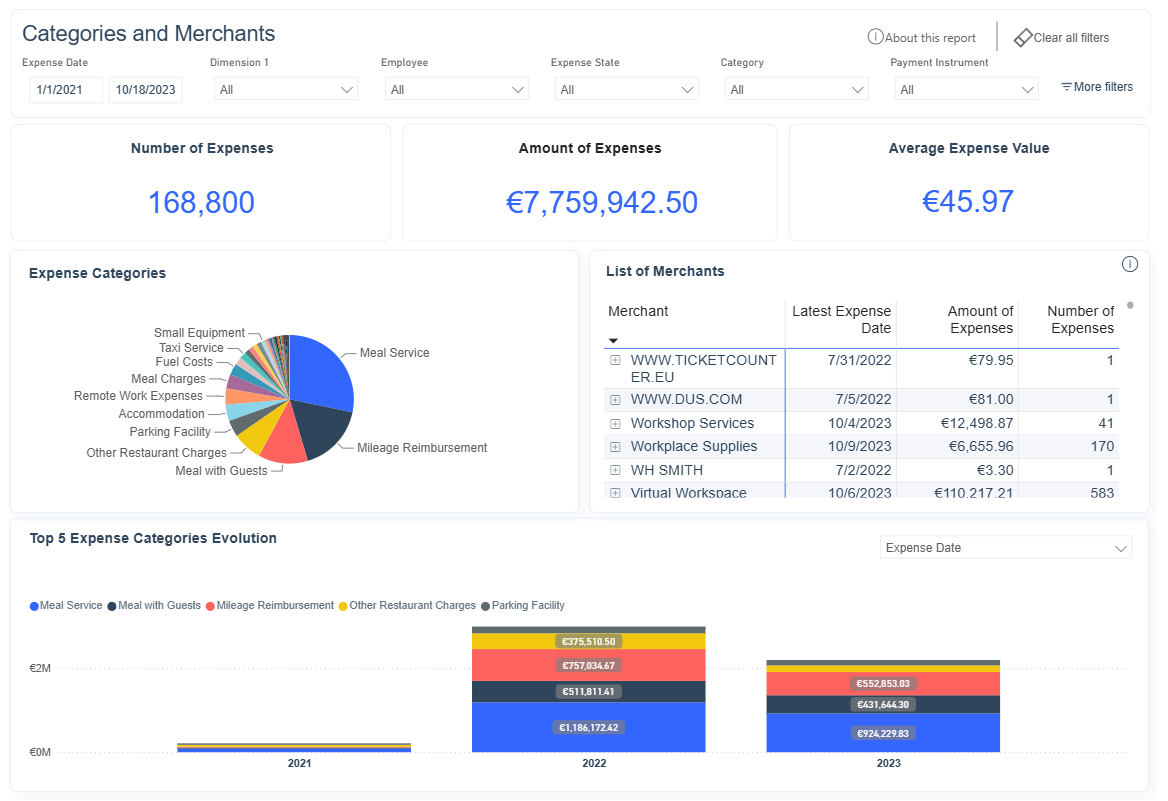Click the Accommodation pie label

click(161, 414)
